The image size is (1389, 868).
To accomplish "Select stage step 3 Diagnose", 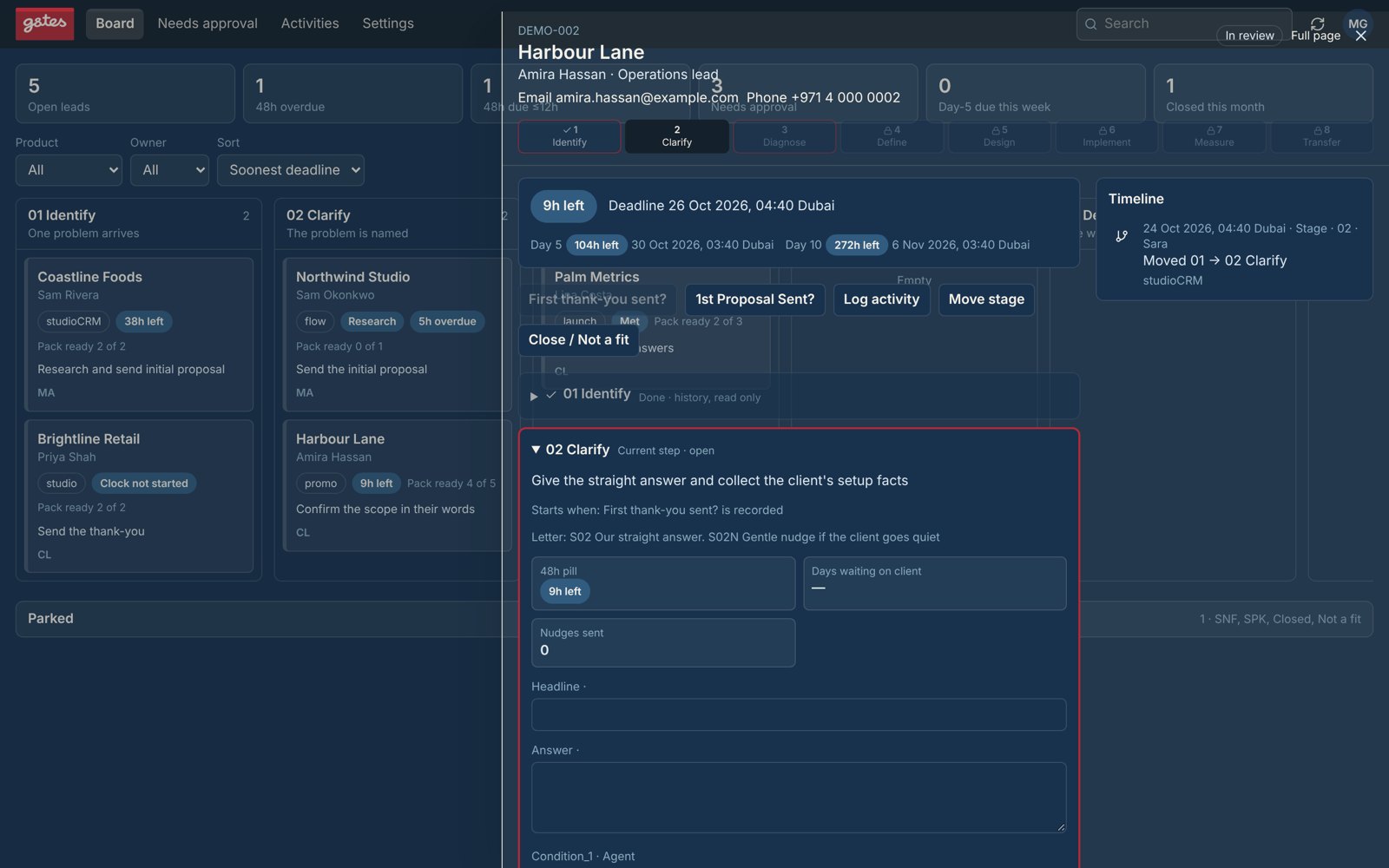I will (784, 136).
